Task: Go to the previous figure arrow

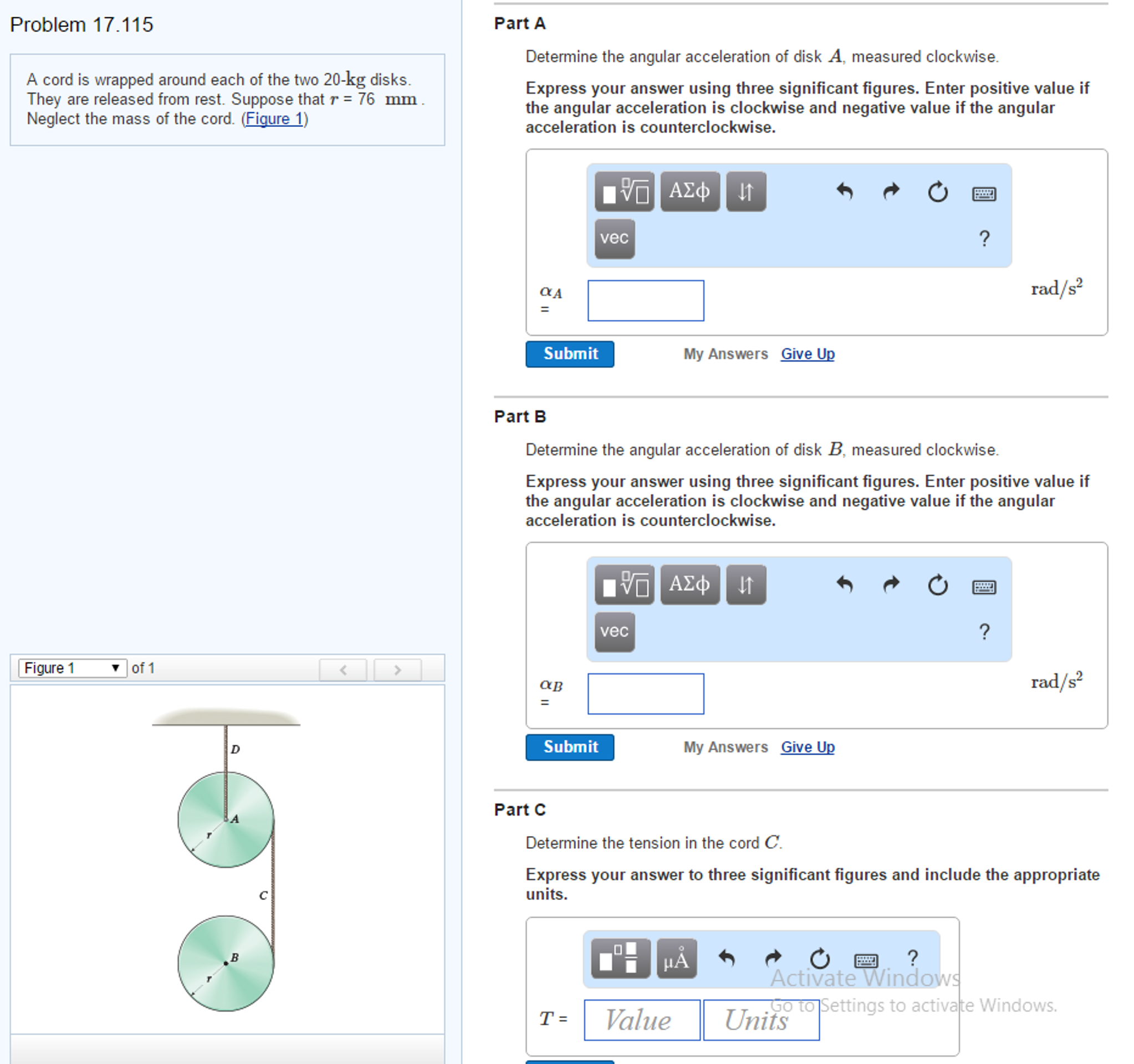Action: pyautogui.click(x=343, y=670)
